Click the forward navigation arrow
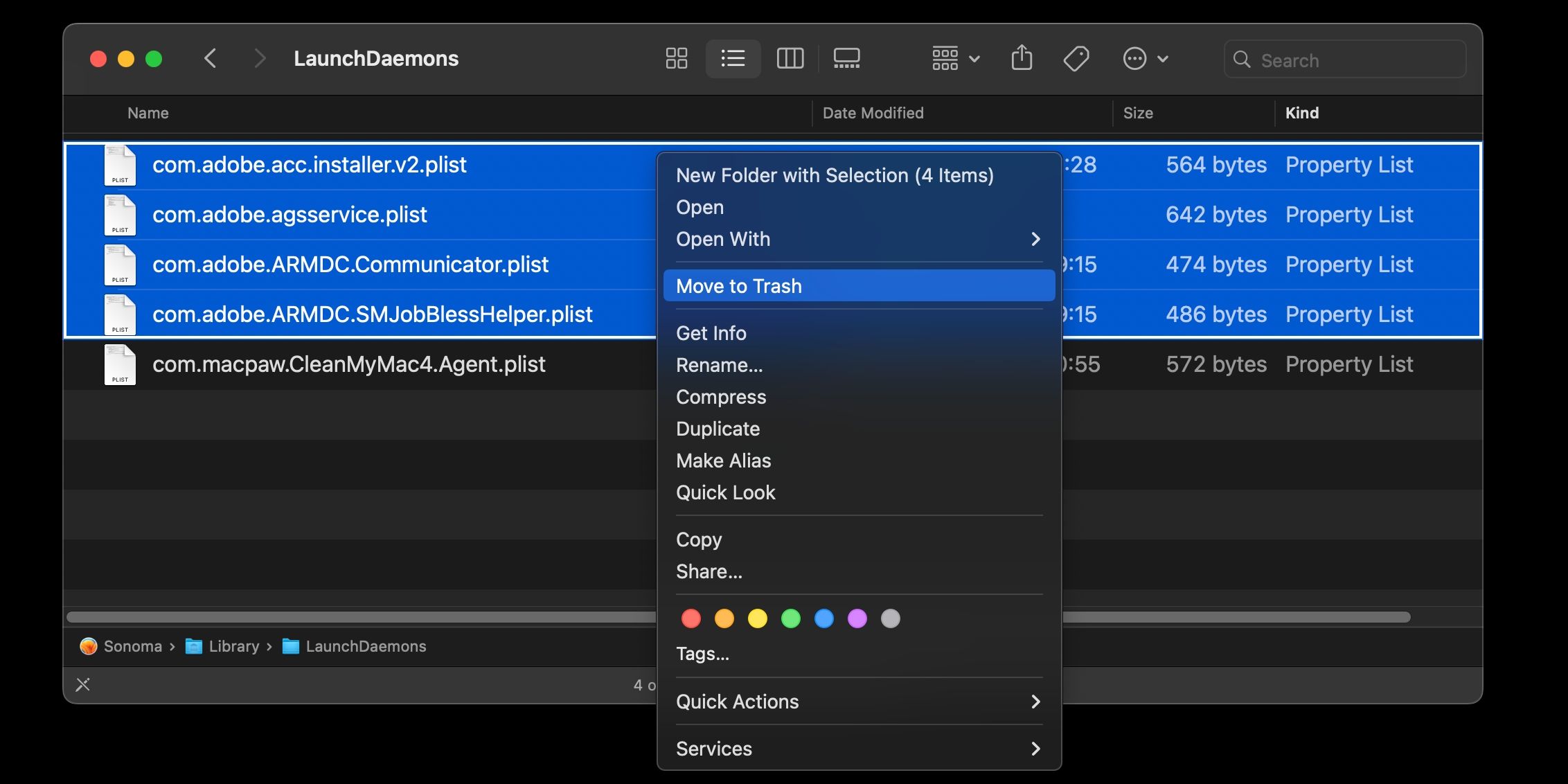Viewport: 1568px width, 784px height. (x=260, y=58)
